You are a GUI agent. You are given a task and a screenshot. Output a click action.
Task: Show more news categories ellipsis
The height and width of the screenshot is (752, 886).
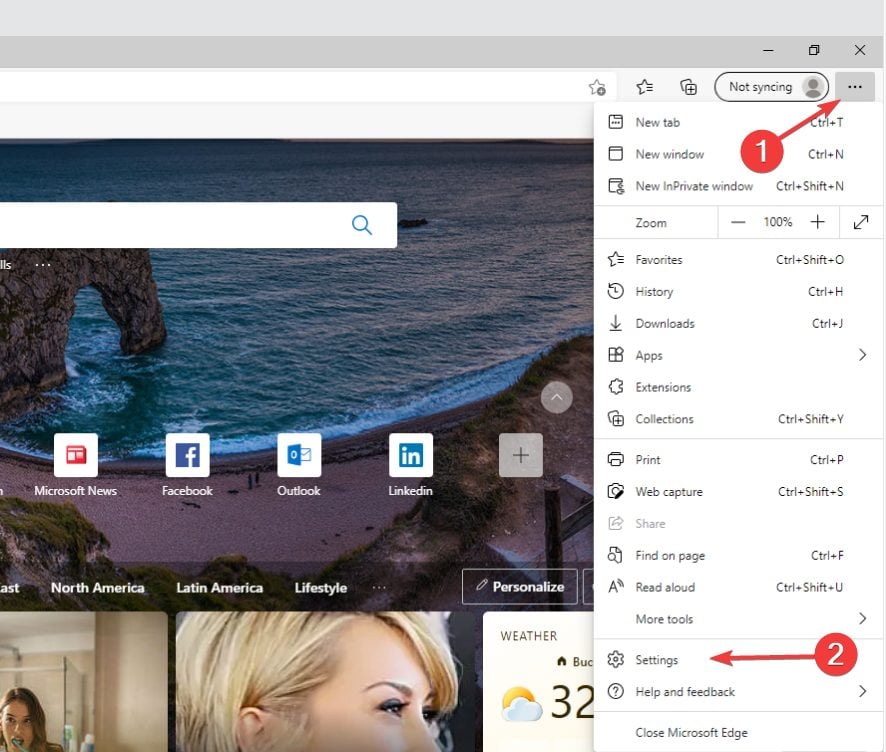click(x=379, y=588)
